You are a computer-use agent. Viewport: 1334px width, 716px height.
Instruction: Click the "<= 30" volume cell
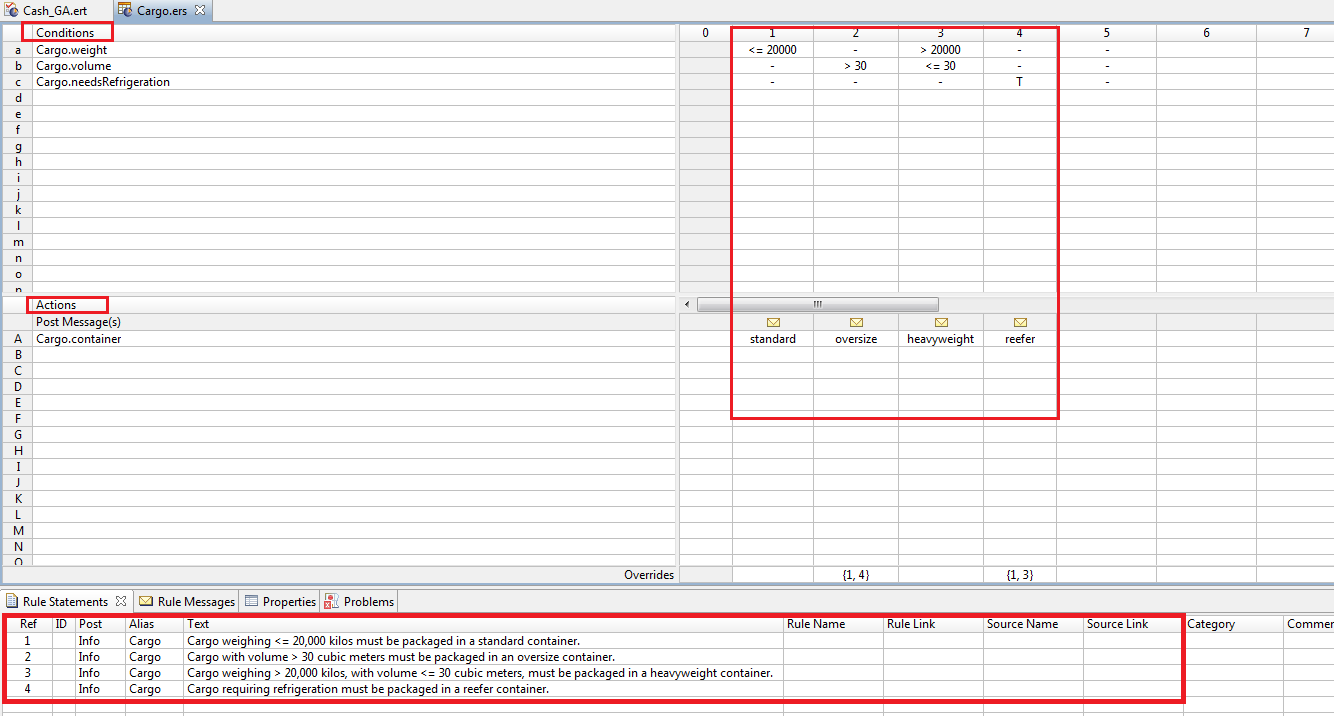pos(941,66)
